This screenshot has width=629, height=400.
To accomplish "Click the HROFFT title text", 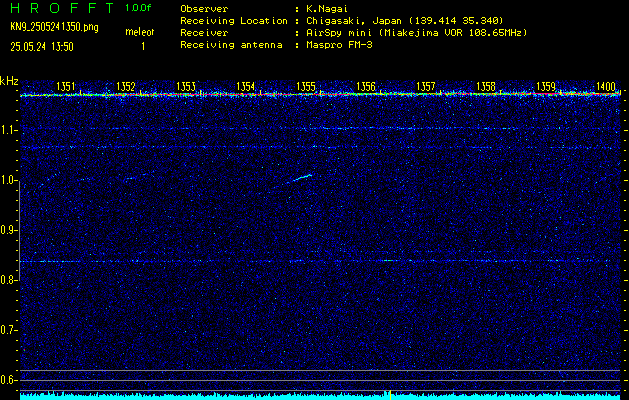I will (62, 8).
